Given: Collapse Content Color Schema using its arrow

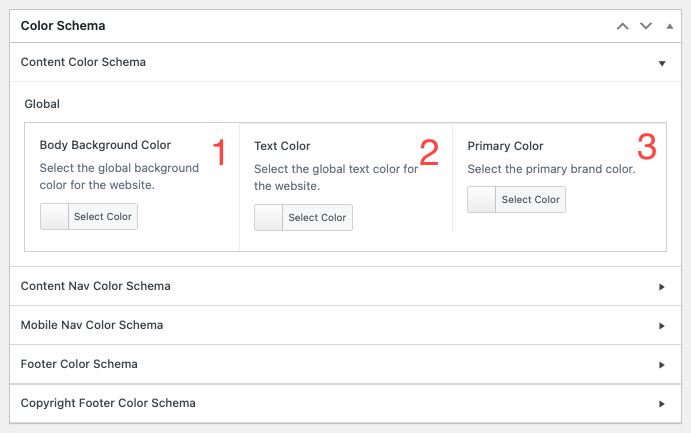Looking at the screenshot, I should 662,63.
